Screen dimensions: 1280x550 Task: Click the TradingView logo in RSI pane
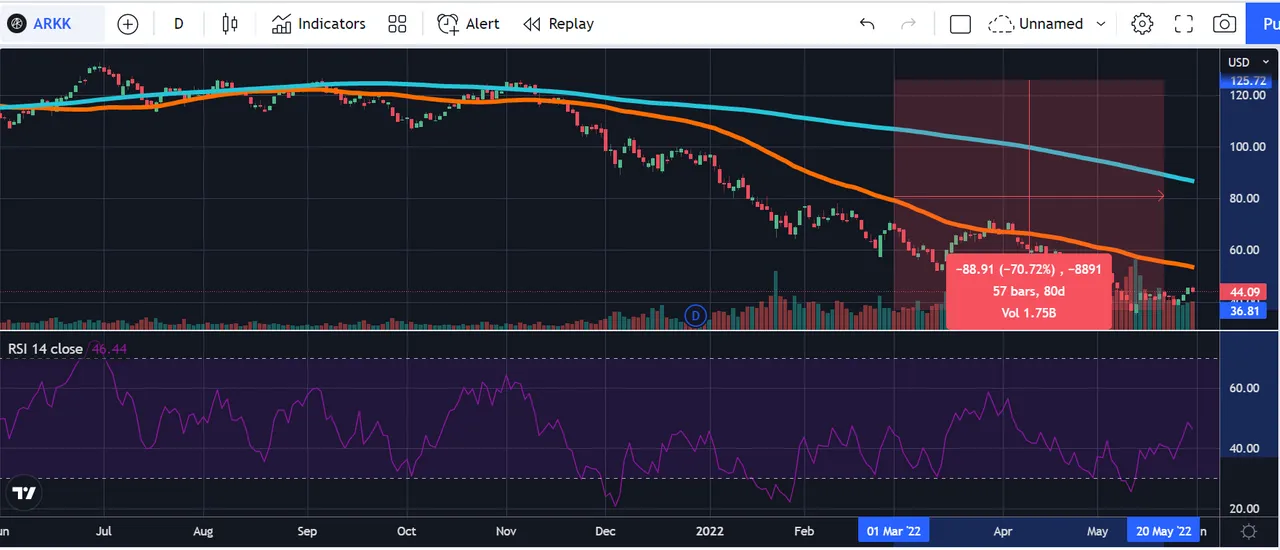click(25, 493)
